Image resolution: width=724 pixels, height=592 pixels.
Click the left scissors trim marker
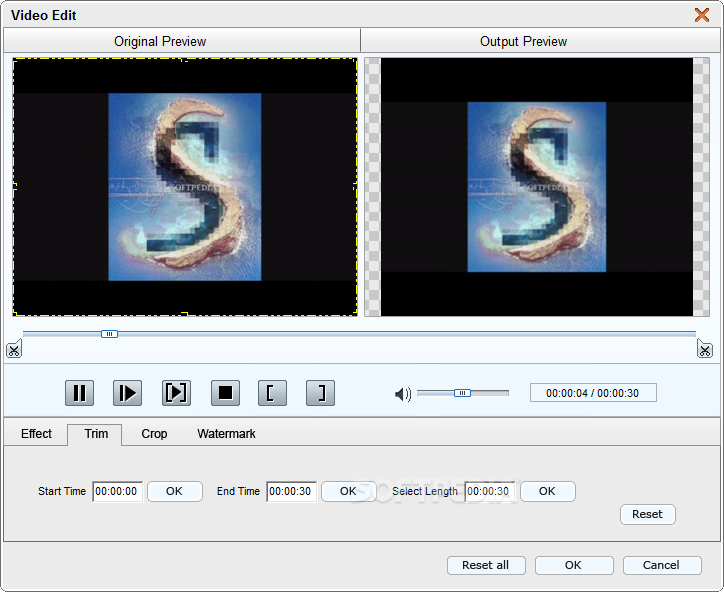coord(14,350)
